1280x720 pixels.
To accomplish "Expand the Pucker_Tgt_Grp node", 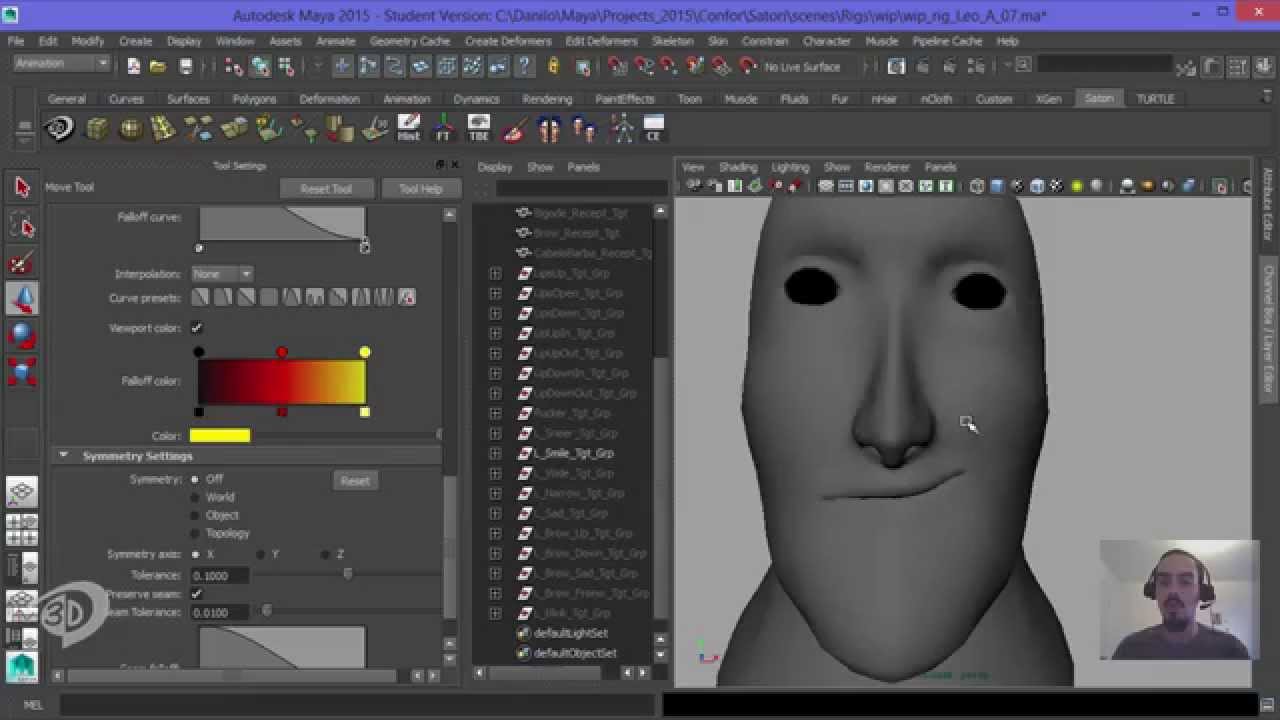I will click(x=495, y=413).
